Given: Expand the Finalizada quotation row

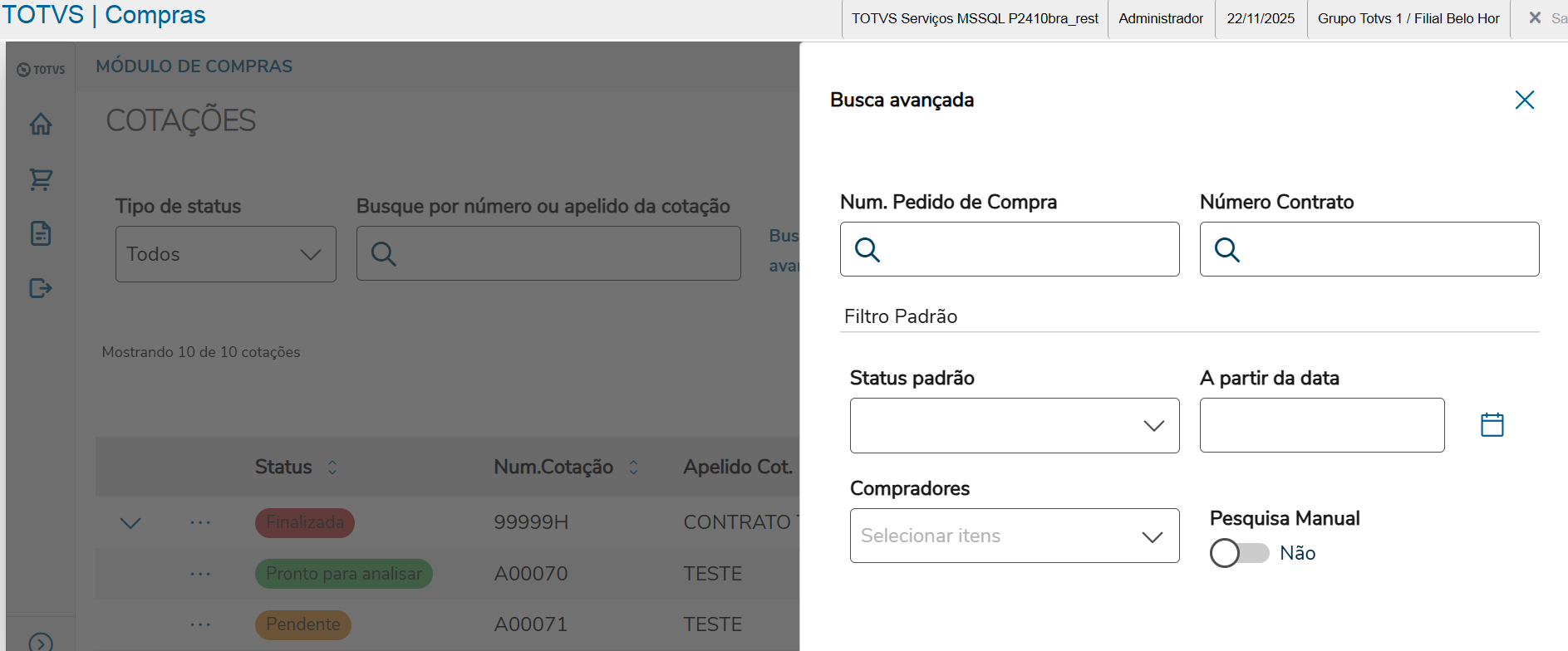Looking at the screenshot, I should click(x=130, y=523).
